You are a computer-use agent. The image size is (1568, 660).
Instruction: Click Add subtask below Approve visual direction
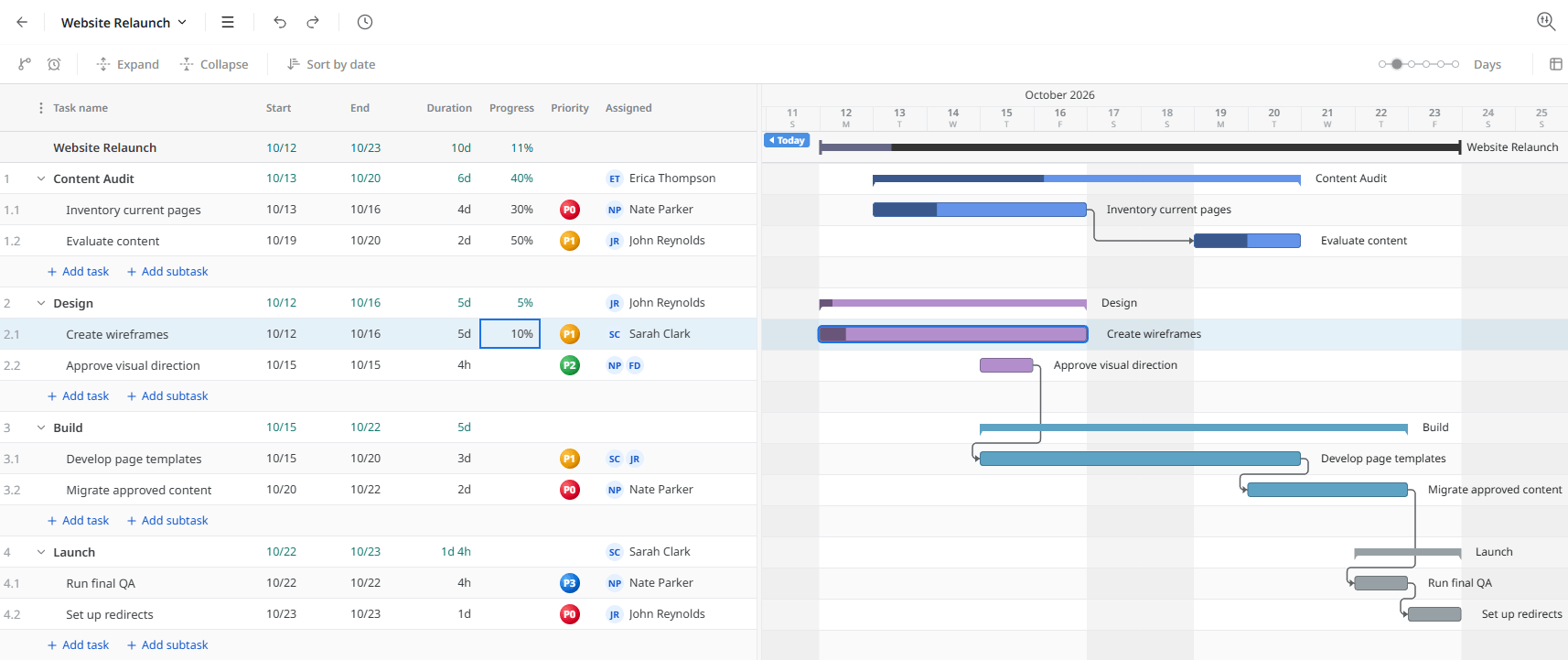[x=167, y=396]
